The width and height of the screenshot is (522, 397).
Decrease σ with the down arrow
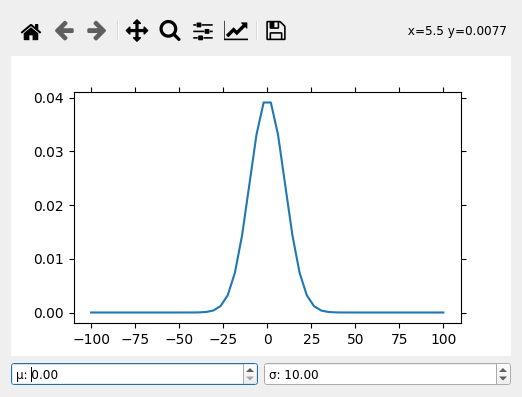(x=503, y=379)
